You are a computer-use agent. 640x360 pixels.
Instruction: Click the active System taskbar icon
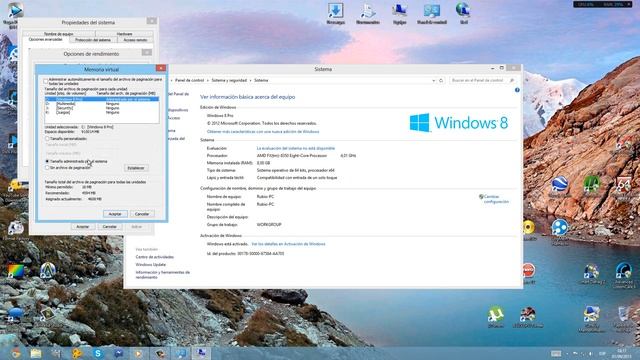[x=201, y=353]
